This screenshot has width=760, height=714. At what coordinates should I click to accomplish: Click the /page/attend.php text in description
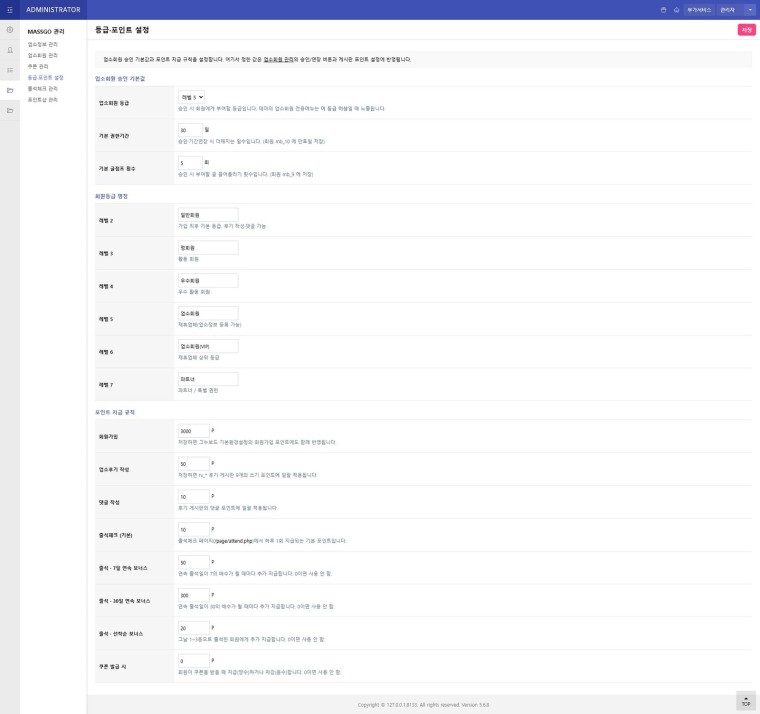tap(233, 541)
